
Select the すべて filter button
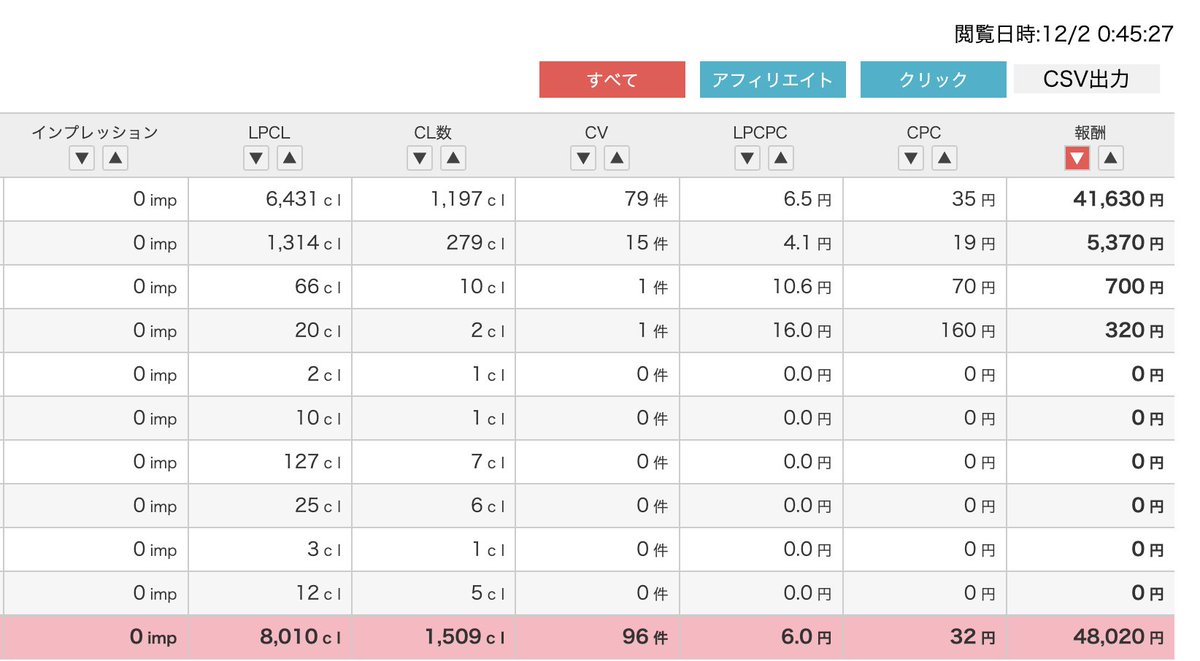[x=612, y=80]
